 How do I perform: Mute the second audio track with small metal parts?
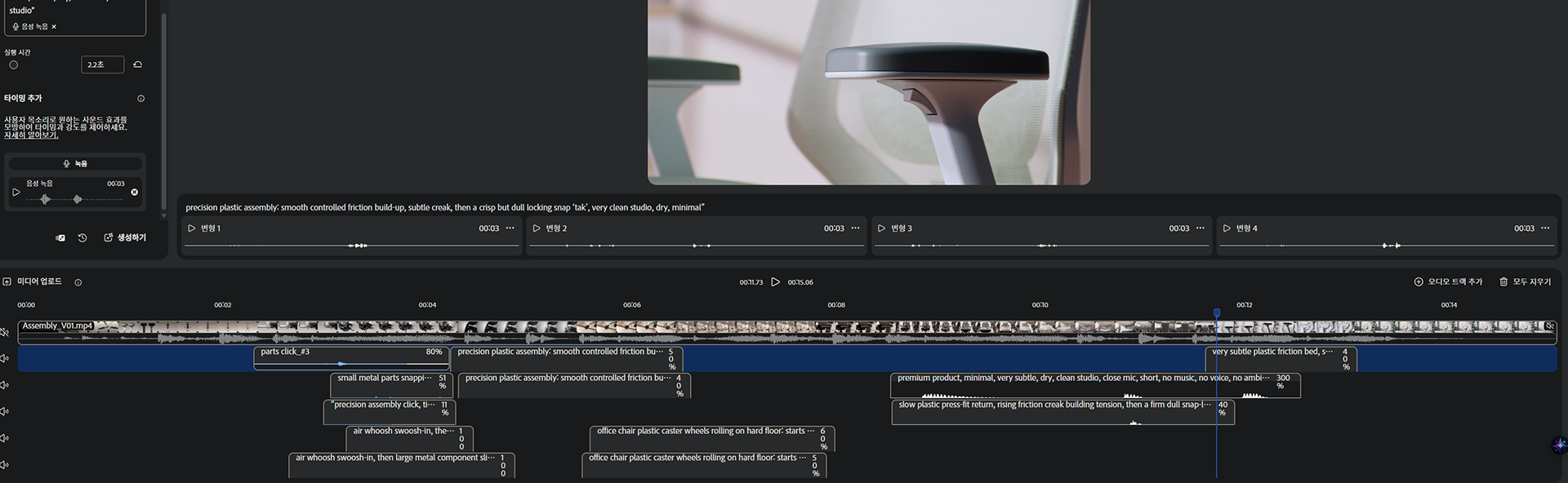(5, 385)
